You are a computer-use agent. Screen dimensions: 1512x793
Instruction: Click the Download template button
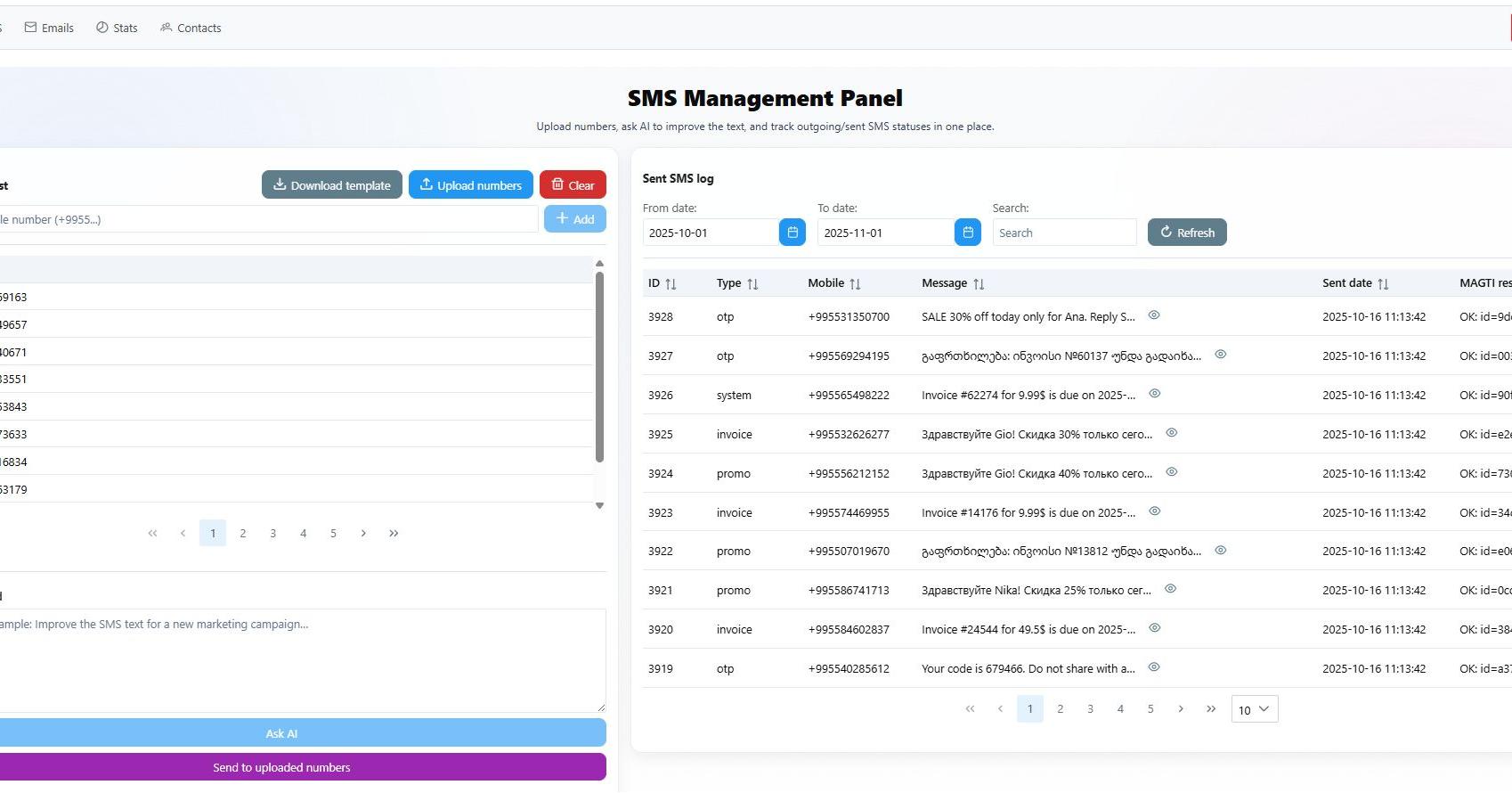pos(331,185)
